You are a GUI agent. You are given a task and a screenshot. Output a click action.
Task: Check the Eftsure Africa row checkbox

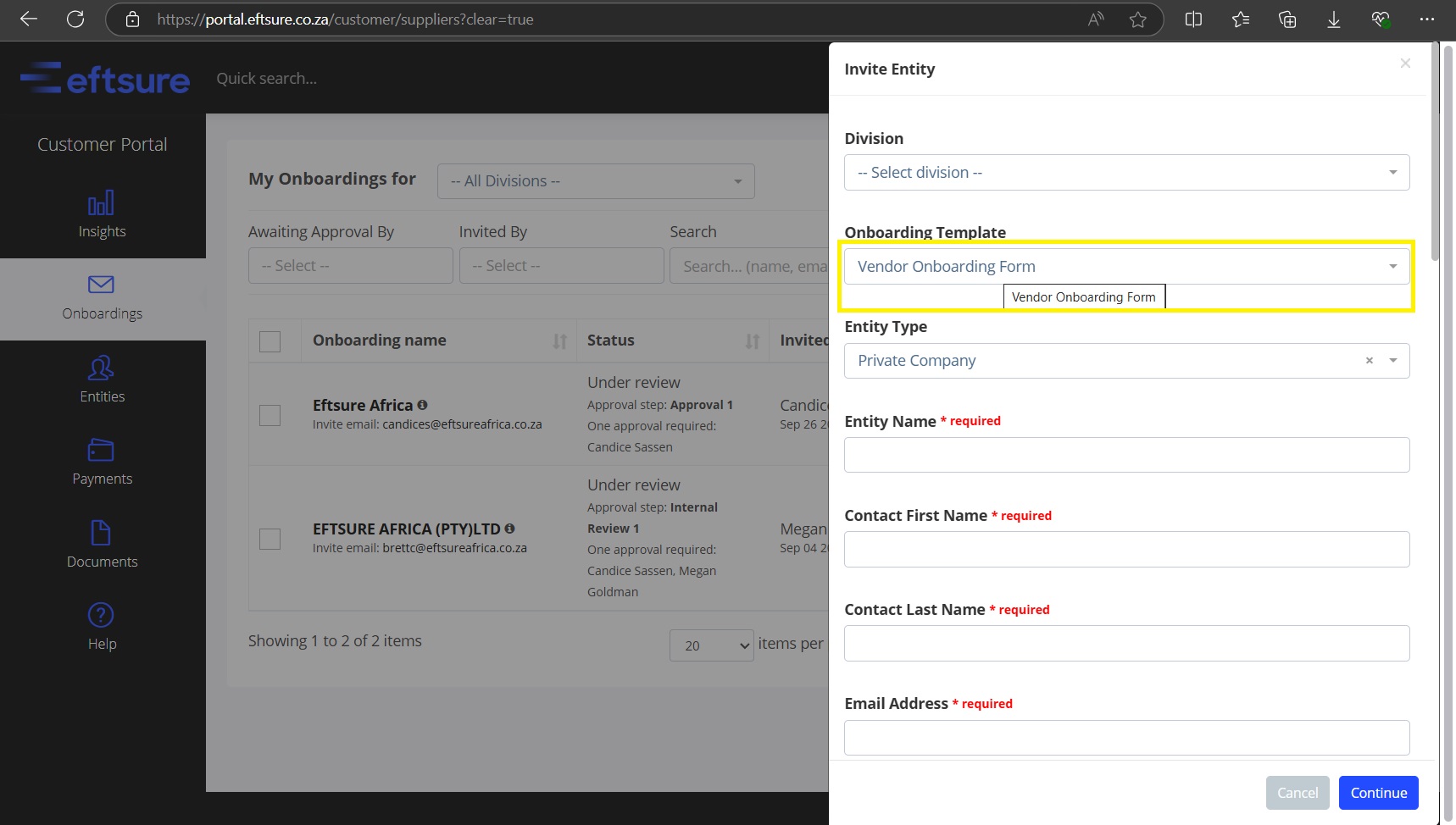270,415
